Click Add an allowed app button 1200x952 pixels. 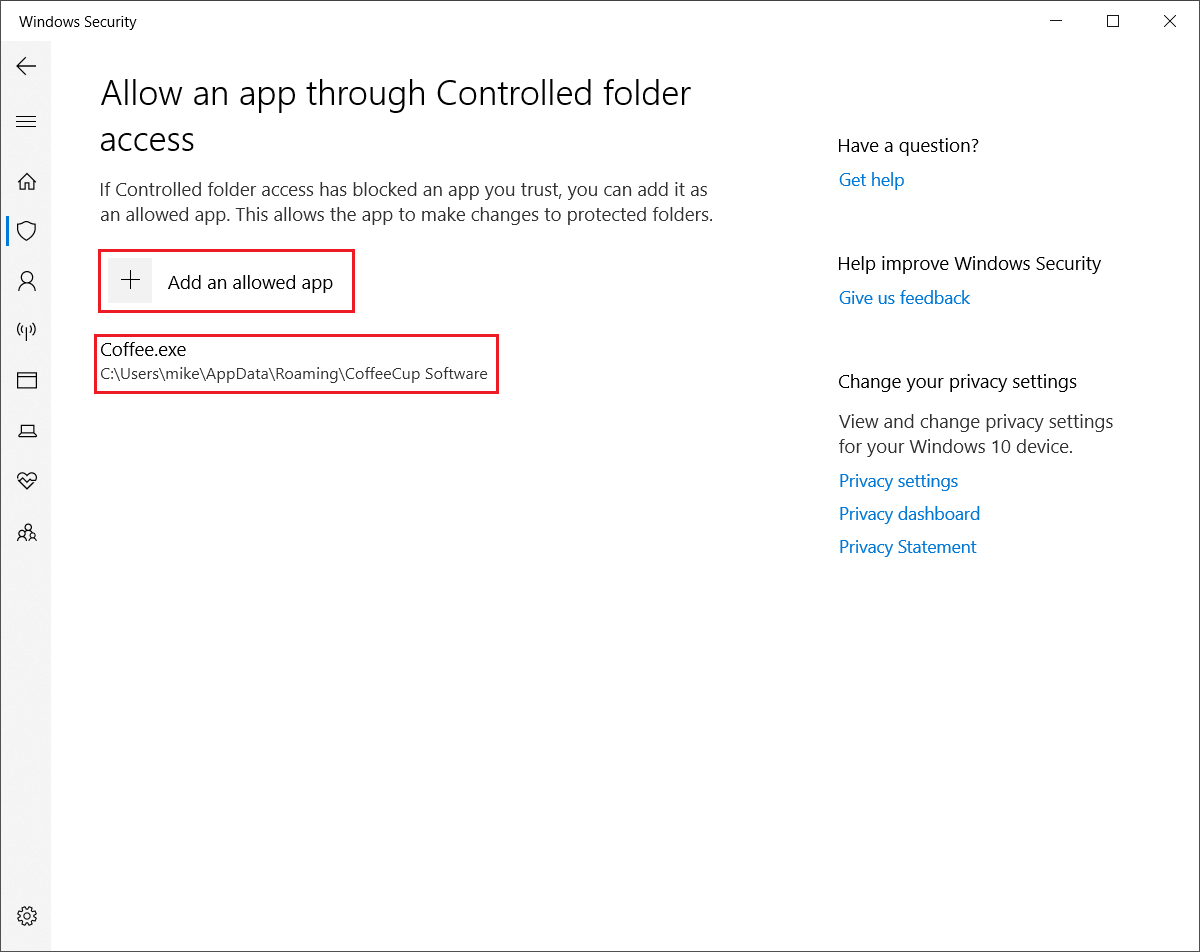coord(226,281)
